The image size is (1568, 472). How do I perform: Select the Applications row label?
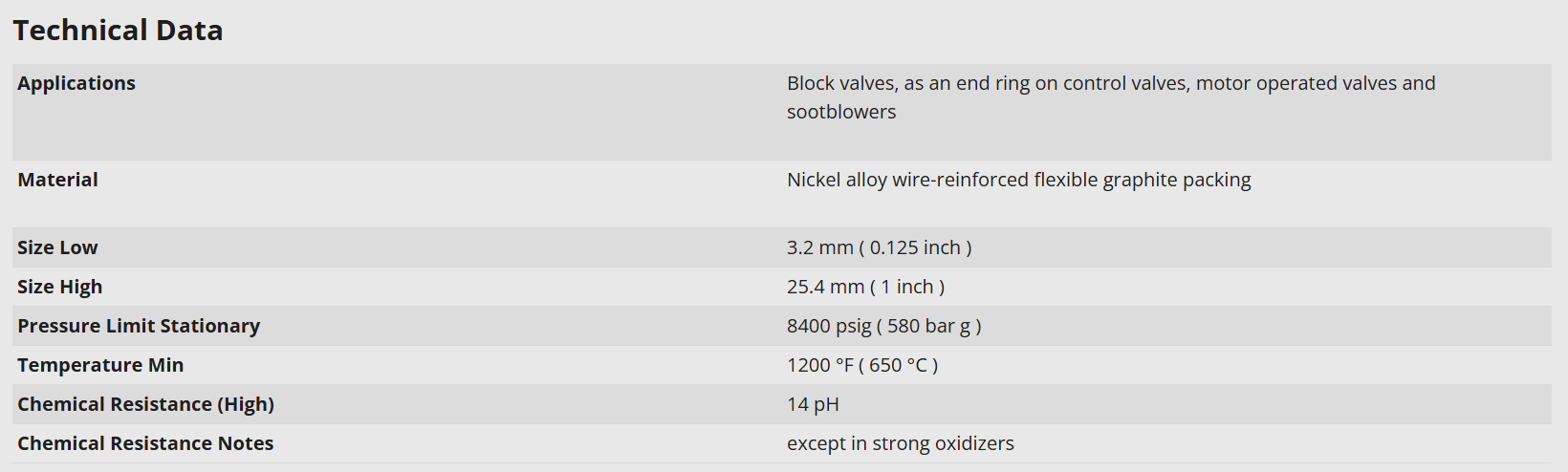[76, 83]
